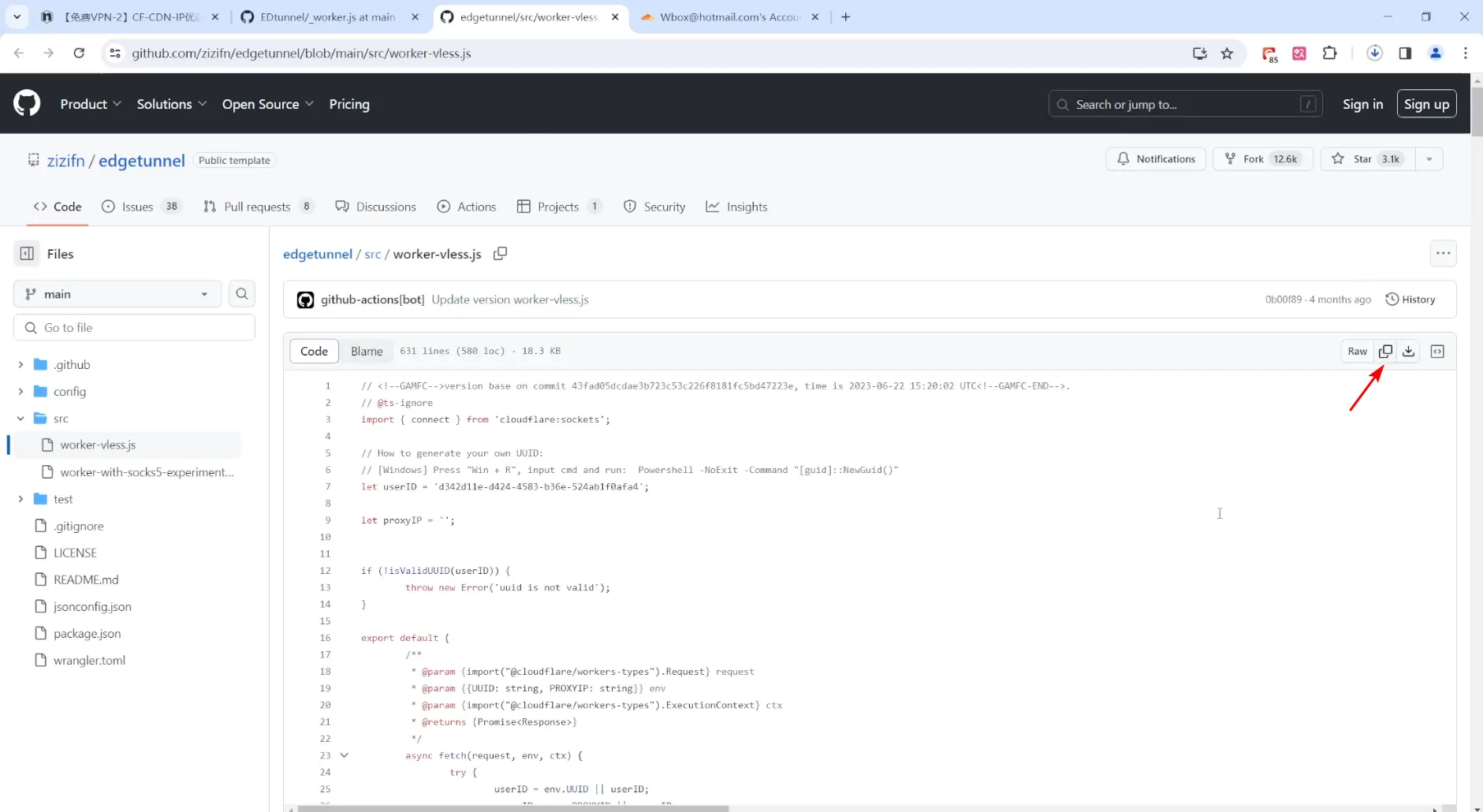Viewport: 1483px width, 812px height.
Task: Open the browser downloads icon
Action: click(x=1374, y=54)
